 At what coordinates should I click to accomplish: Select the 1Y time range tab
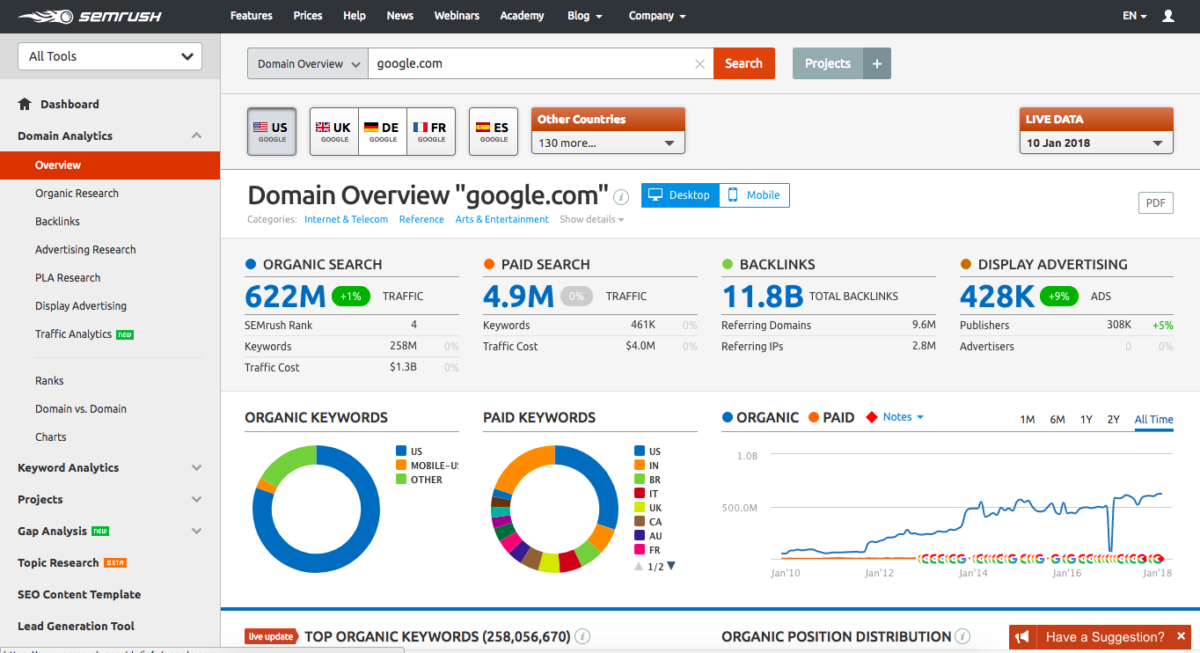(x=1086, y=420)
